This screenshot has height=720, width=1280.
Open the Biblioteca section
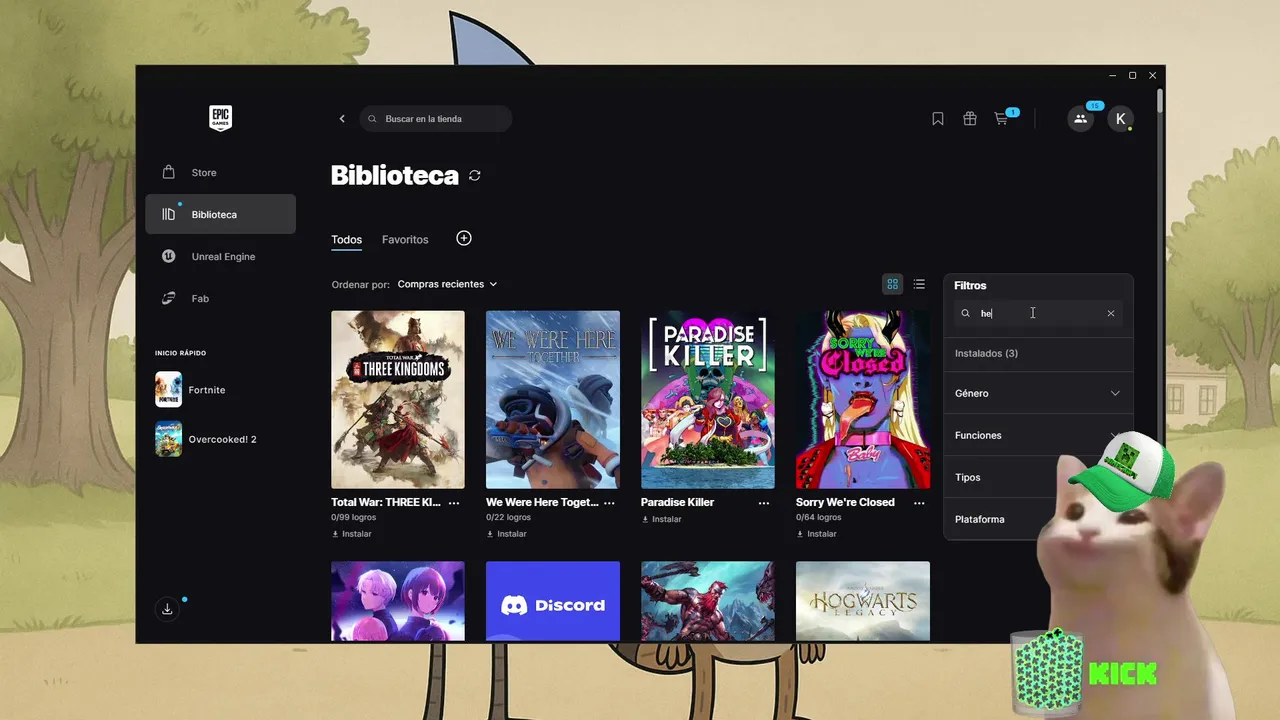click(x=220, y=214)
